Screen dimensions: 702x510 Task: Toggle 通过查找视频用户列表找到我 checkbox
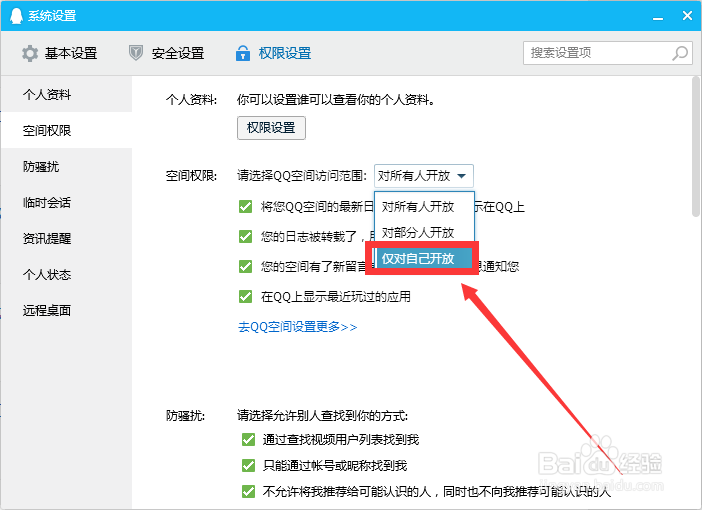[x=248, y=440]
